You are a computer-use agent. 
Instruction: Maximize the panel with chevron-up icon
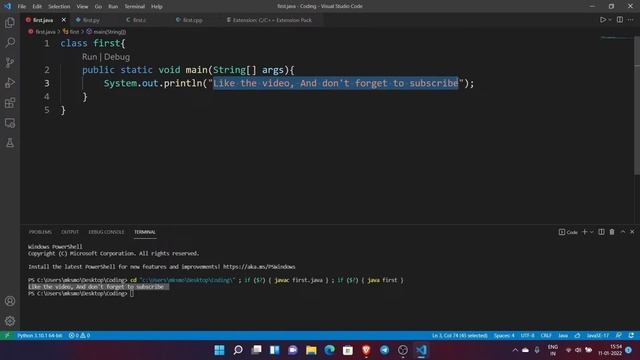tap(623, 232)
